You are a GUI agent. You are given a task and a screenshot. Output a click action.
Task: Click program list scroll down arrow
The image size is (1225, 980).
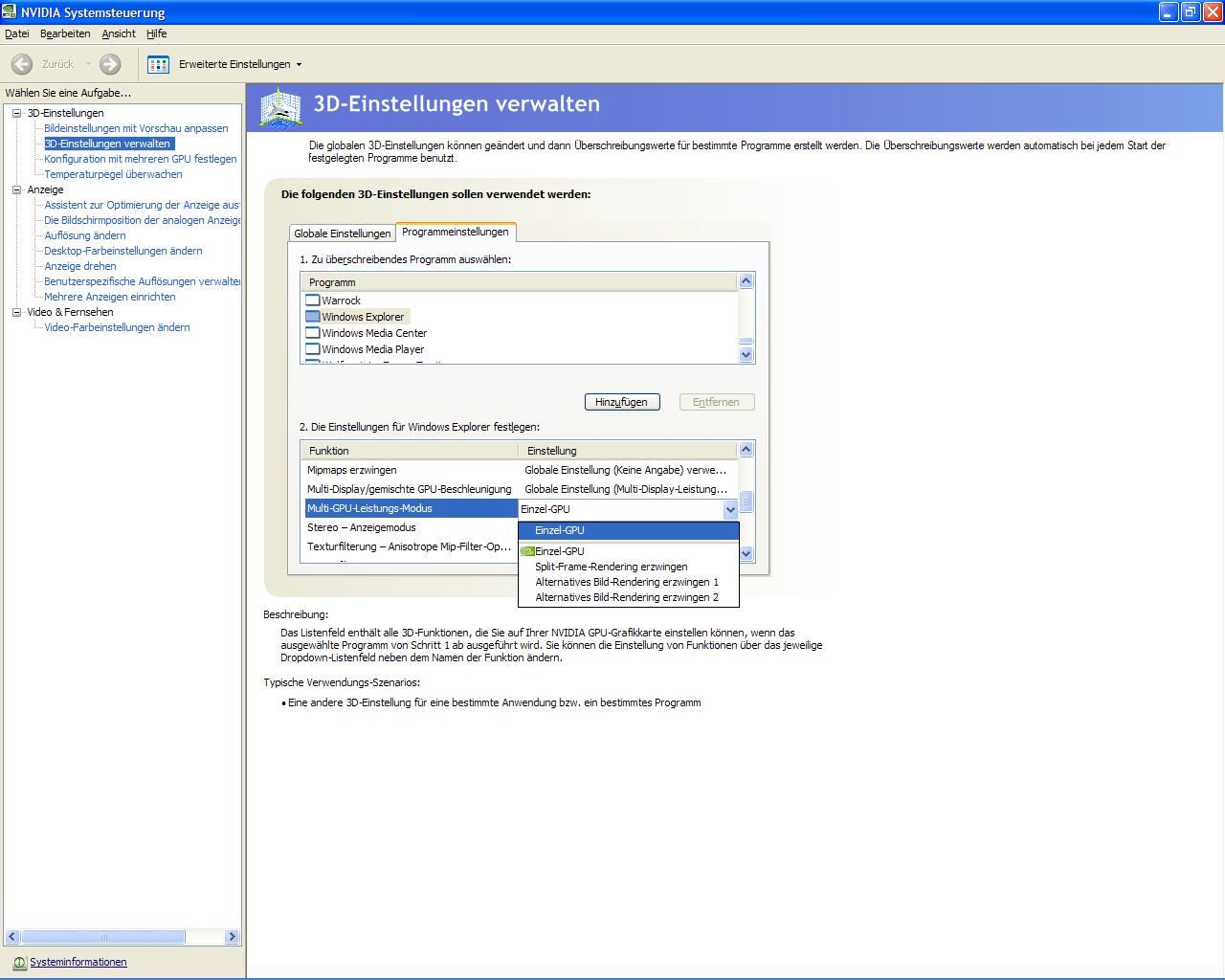click(x=746, y=355)
